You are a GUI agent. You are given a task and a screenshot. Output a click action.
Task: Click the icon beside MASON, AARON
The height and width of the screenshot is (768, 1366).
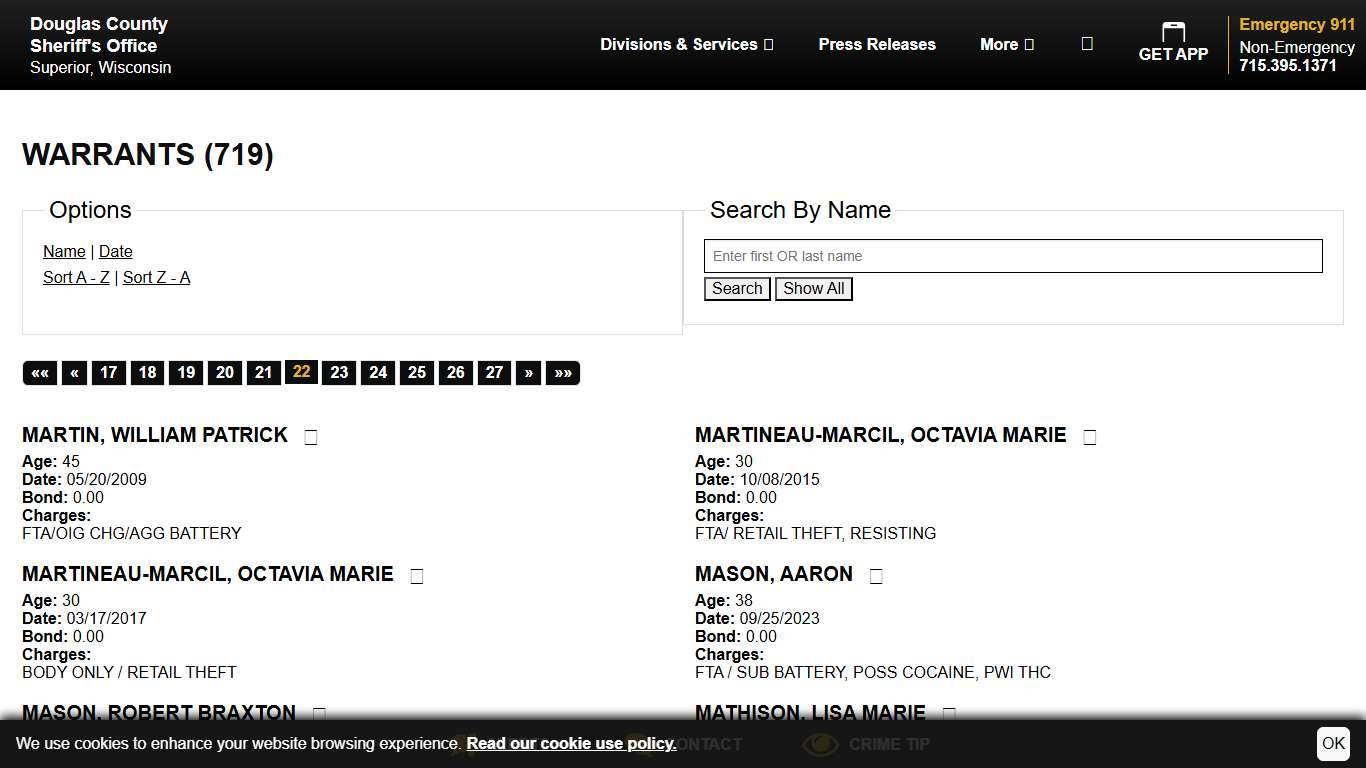tap(876, 576)
